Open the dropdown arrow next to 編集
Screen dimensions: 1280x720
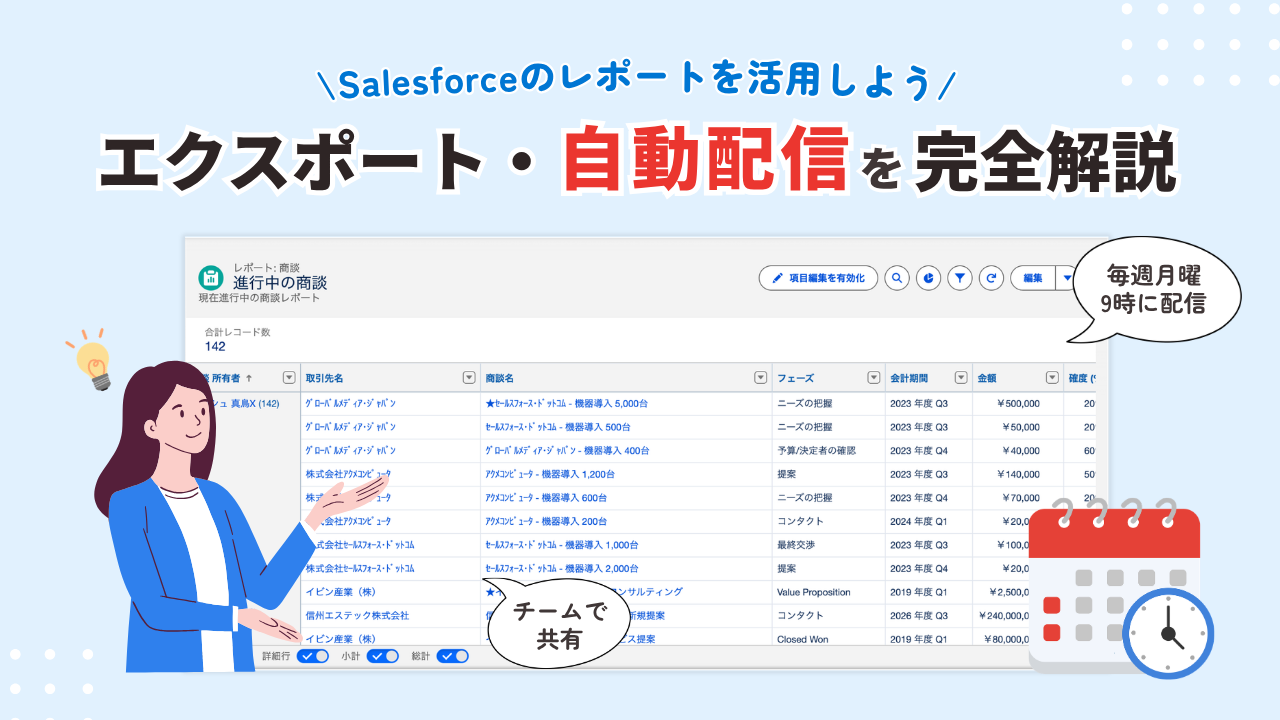[x=1067, y=278]
